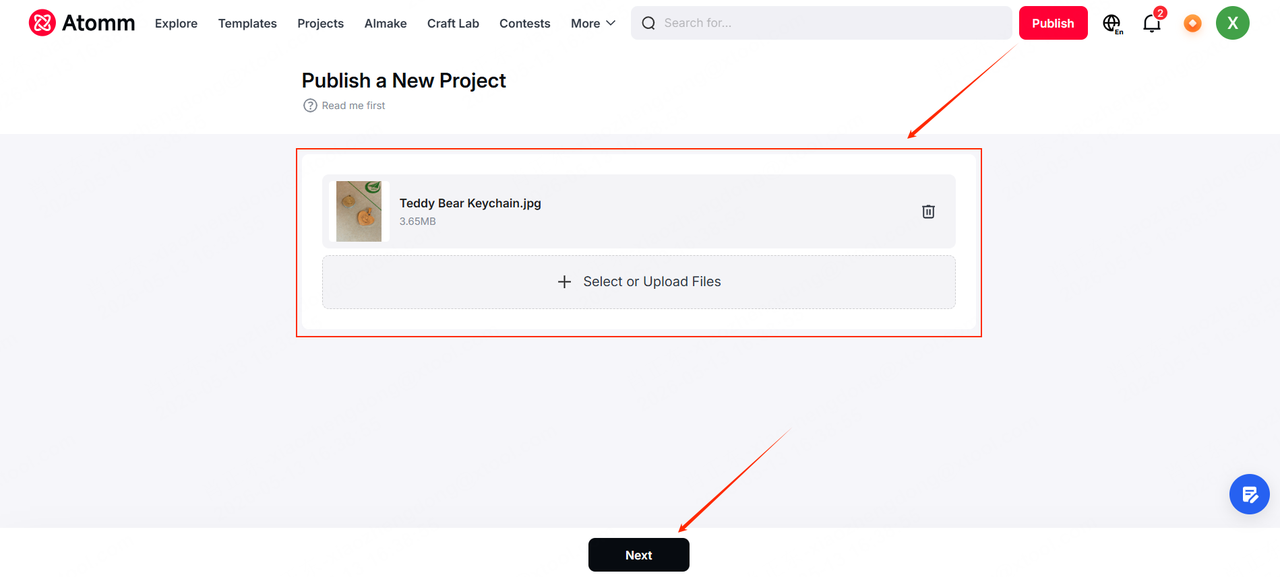Click the red Publish button

(1053, 23)
